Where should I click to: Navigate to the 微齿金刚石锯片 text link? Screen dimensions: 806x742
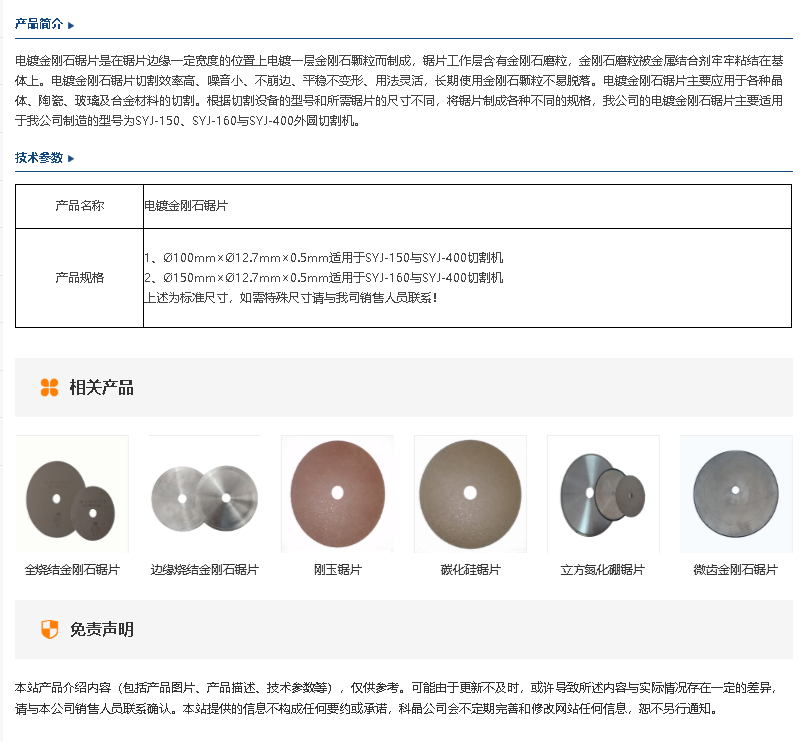click(x=735, y=570)
